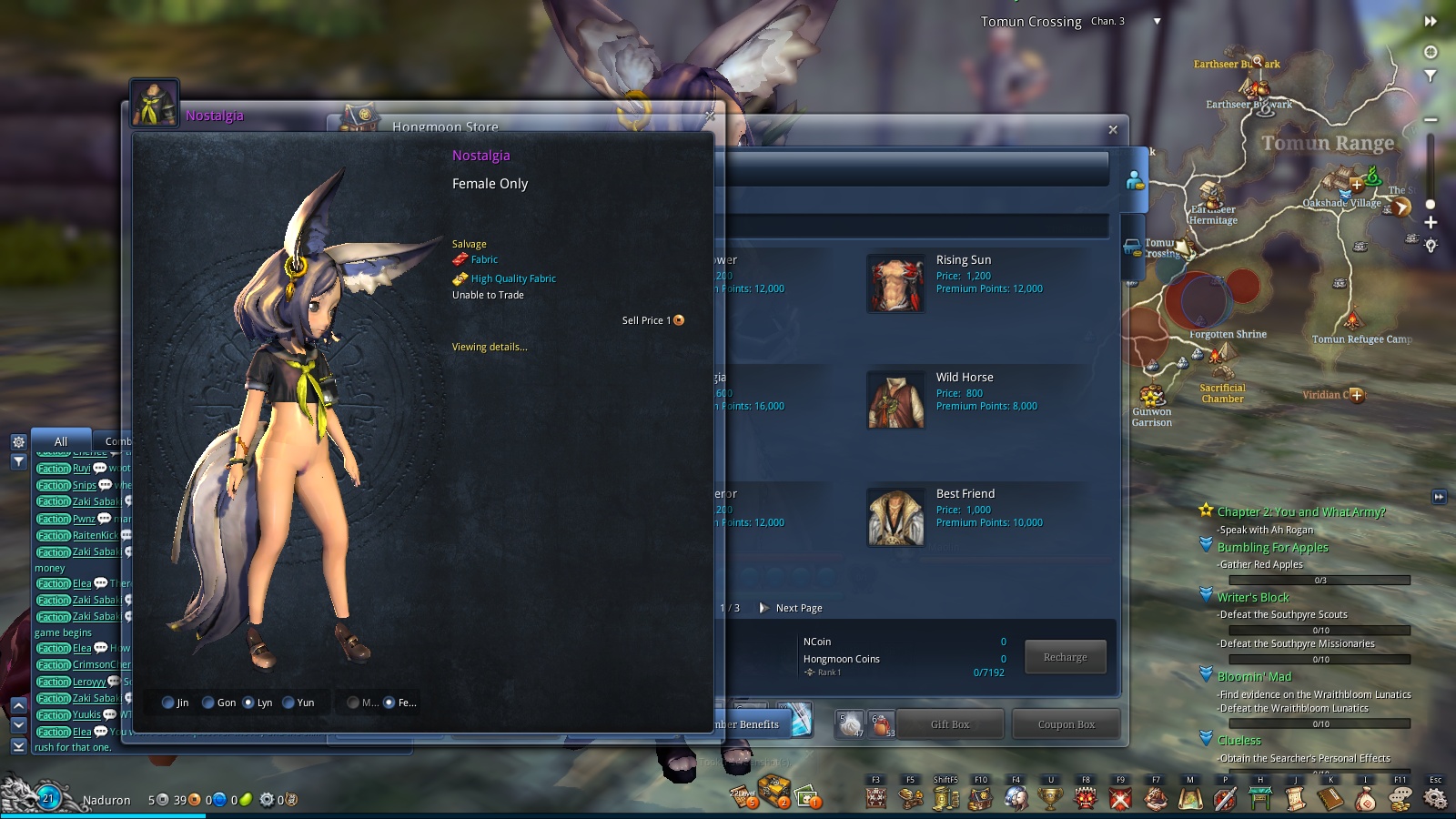Viewport: 1456px width, 819px height.
Task: Click the trophy icon under U hotkey
Action: point(1050,799)
